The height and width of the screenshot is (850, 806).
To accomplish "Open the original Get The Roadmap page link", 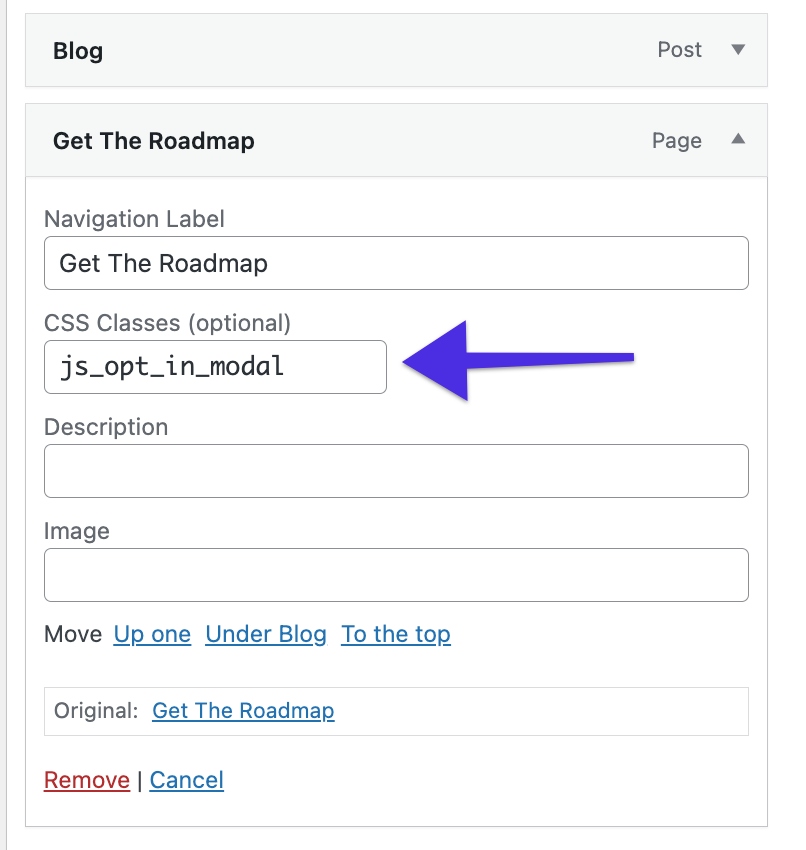I will click(x=243, y=710).
